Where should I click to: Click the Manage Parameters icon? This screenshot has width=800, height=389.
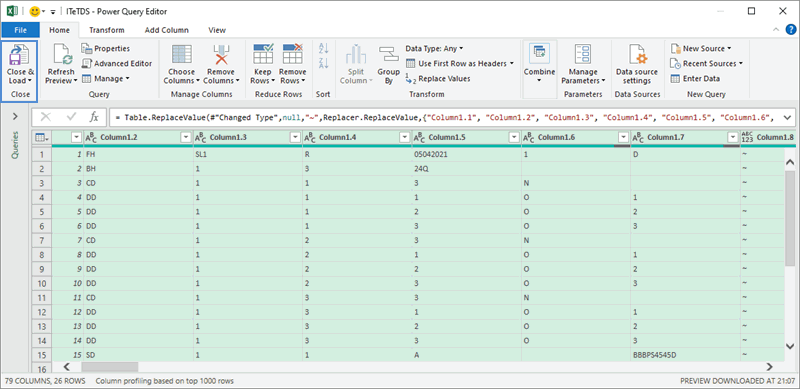pyautogui.click(x=583, y=55)
